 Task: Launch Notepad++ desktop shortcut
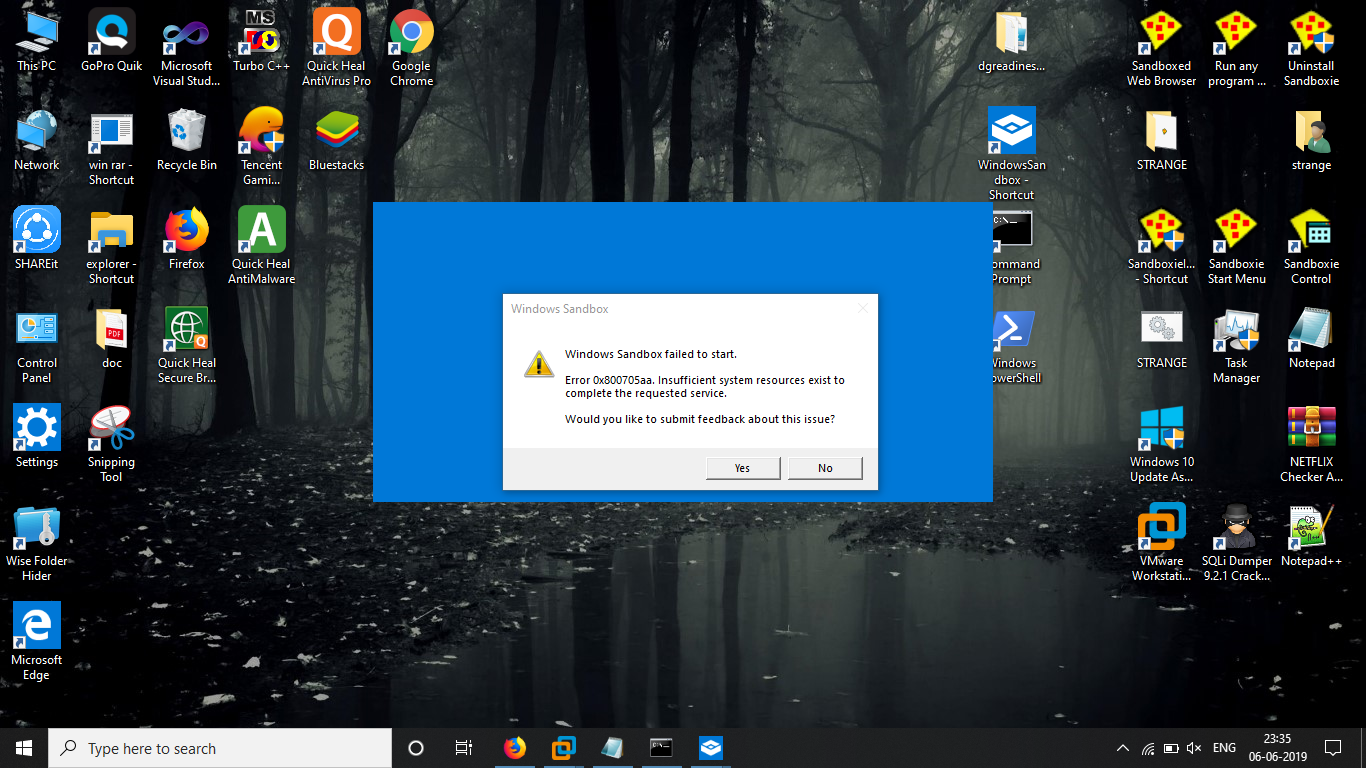tap(1312, 538)
